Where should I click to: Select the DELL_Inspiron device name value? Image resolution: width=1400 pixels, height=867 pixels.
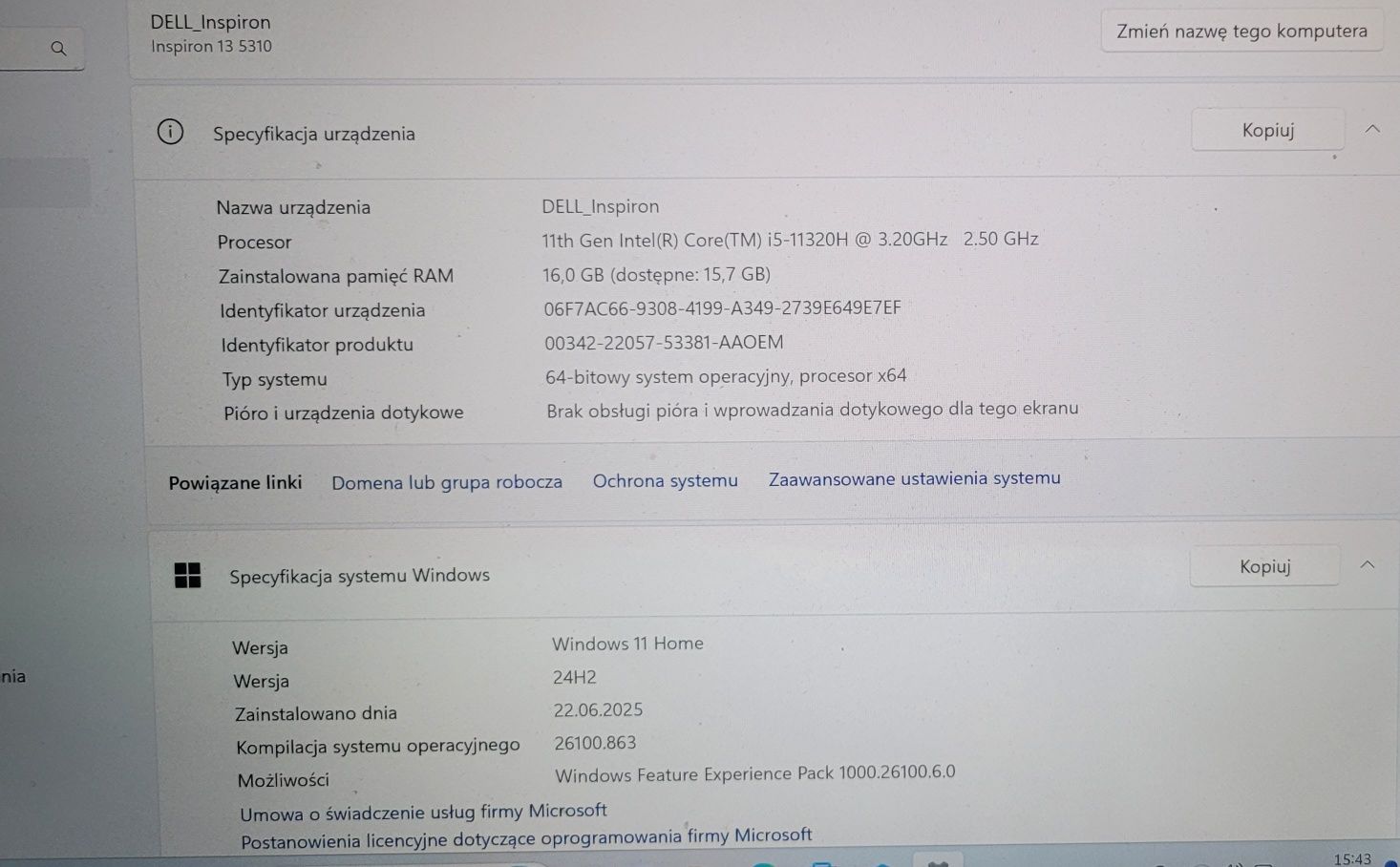(600, 206)
